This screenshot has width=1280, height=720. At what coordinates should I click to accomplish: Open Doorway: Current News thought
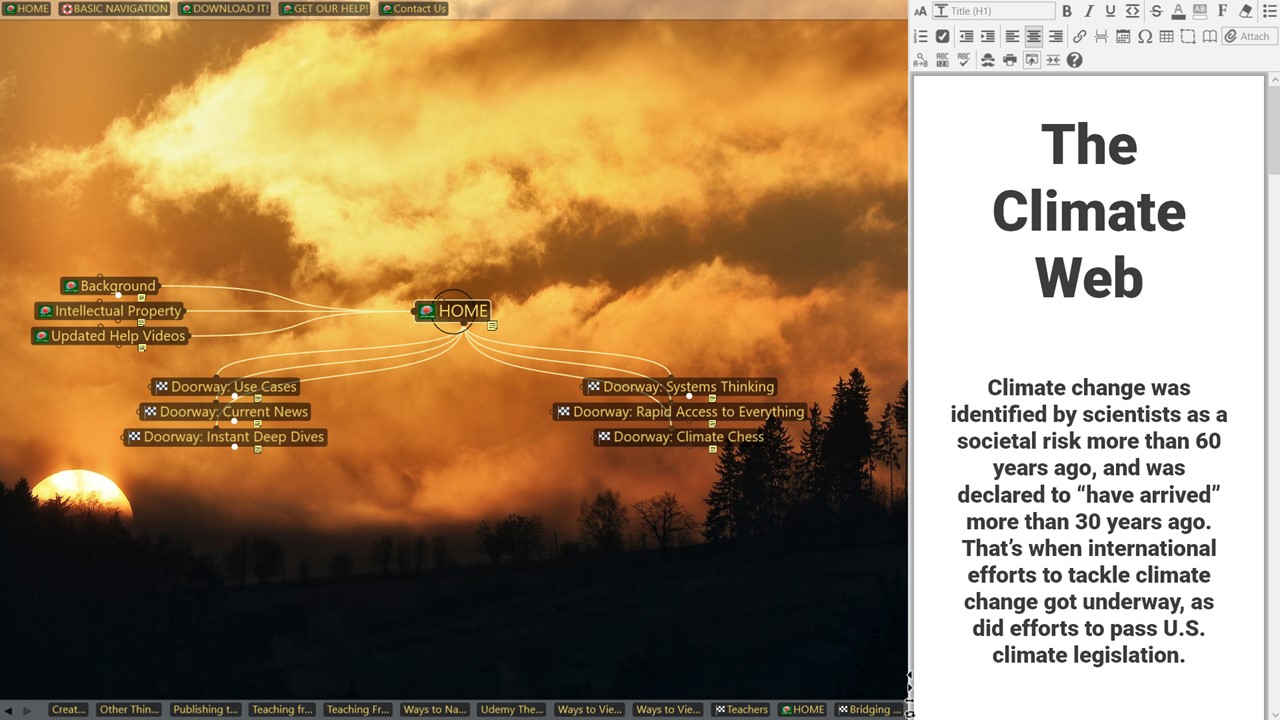(225, 412)
